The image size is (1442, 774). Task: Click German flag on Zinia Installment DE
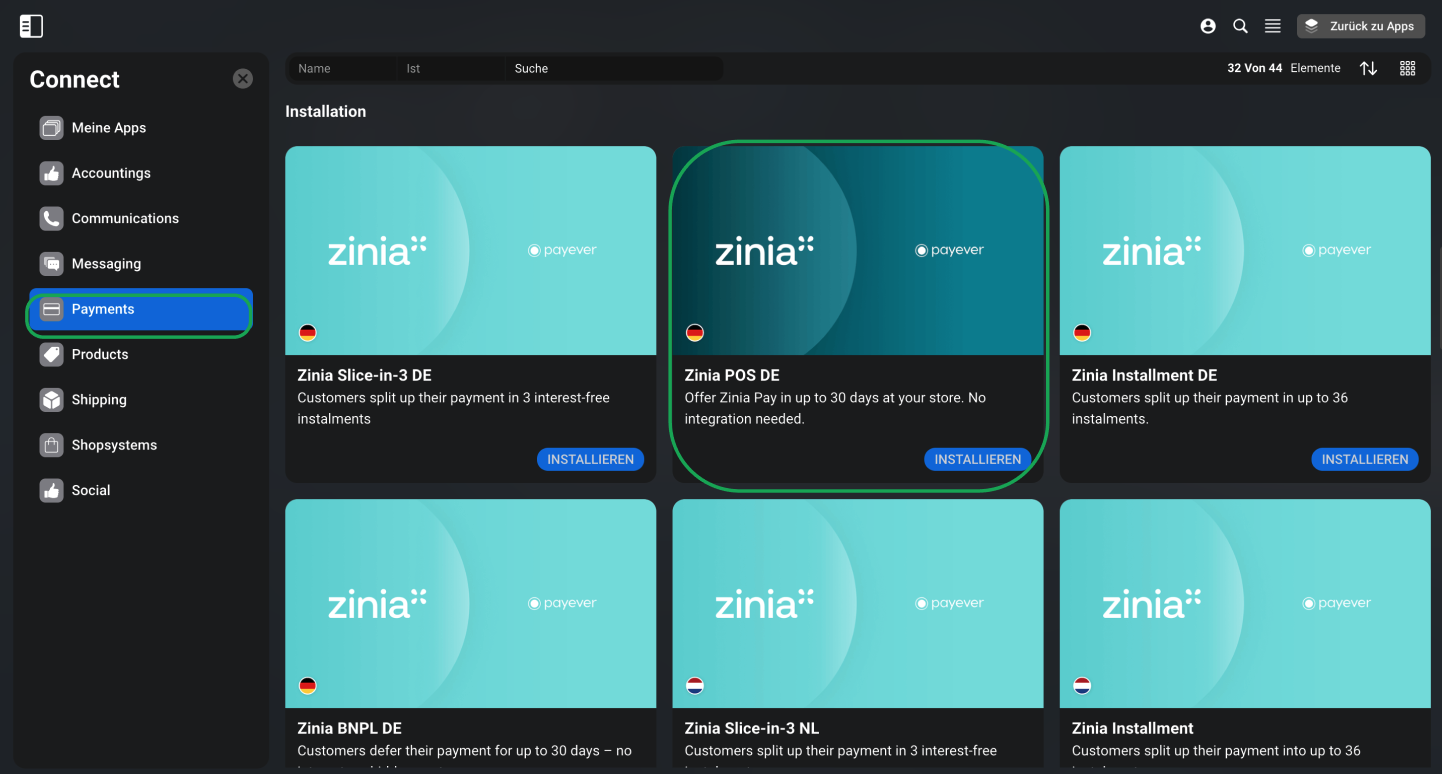(x=1082, y=333)
